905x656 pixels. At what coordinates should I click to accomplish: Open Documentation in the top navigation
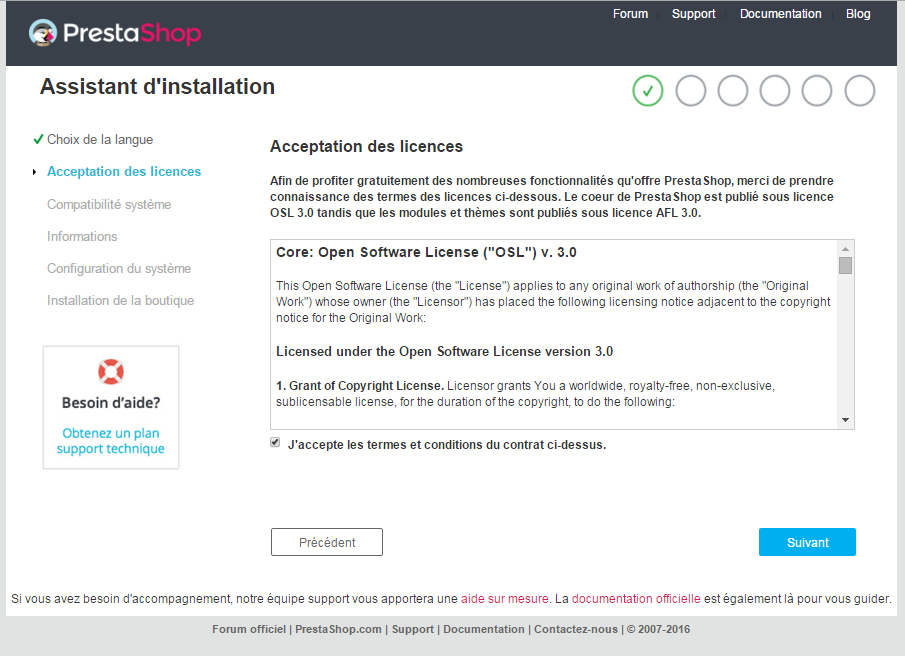click(x=780, y=14)
